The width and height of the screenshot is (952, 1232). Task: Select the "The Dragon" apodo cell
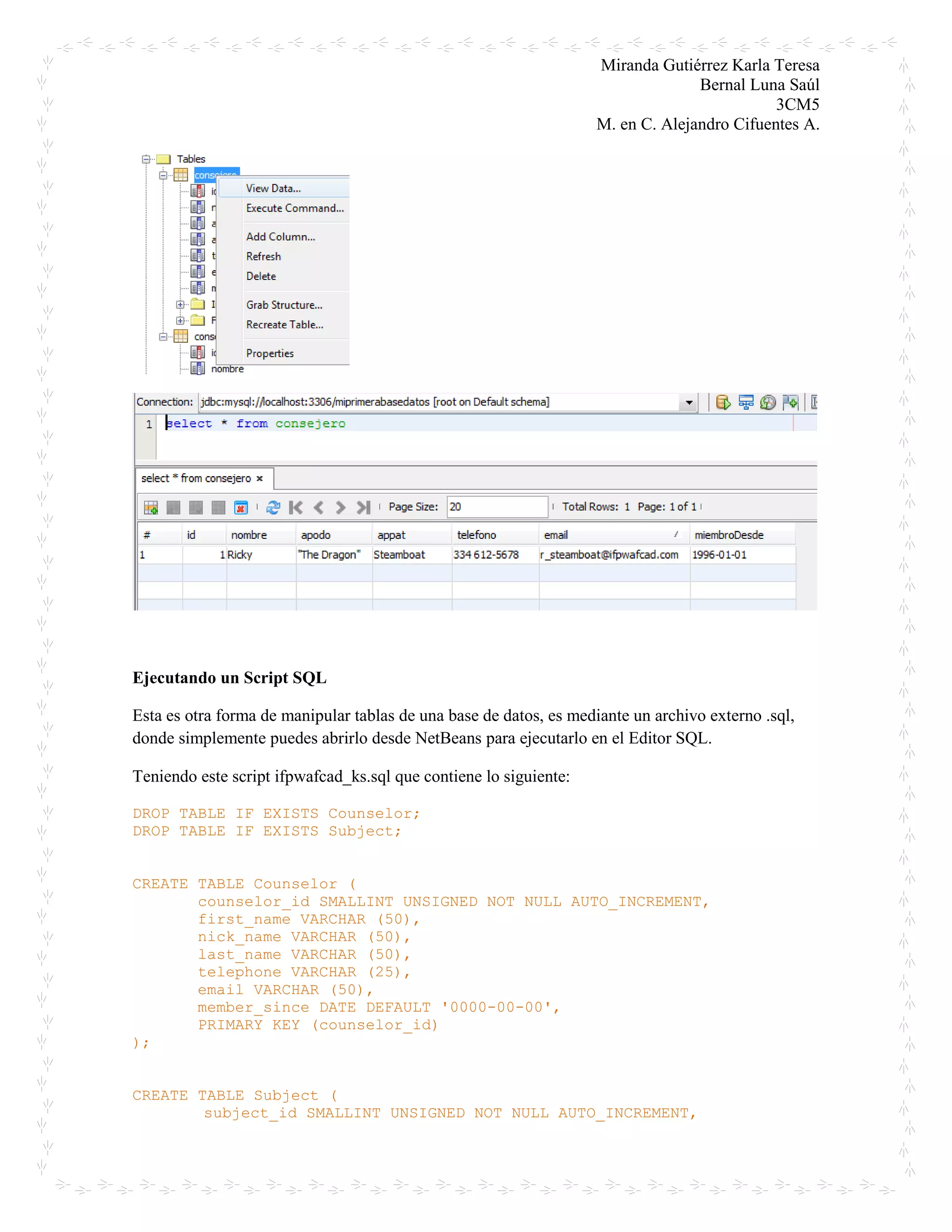click(x=334, y=555)
